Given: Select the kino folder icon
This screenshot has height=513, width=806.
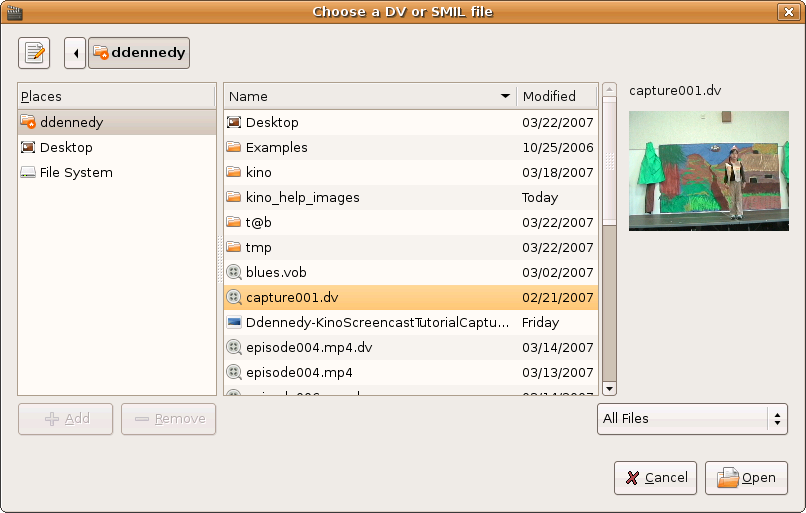Looking at the screenshot, I should coord(234,172).
